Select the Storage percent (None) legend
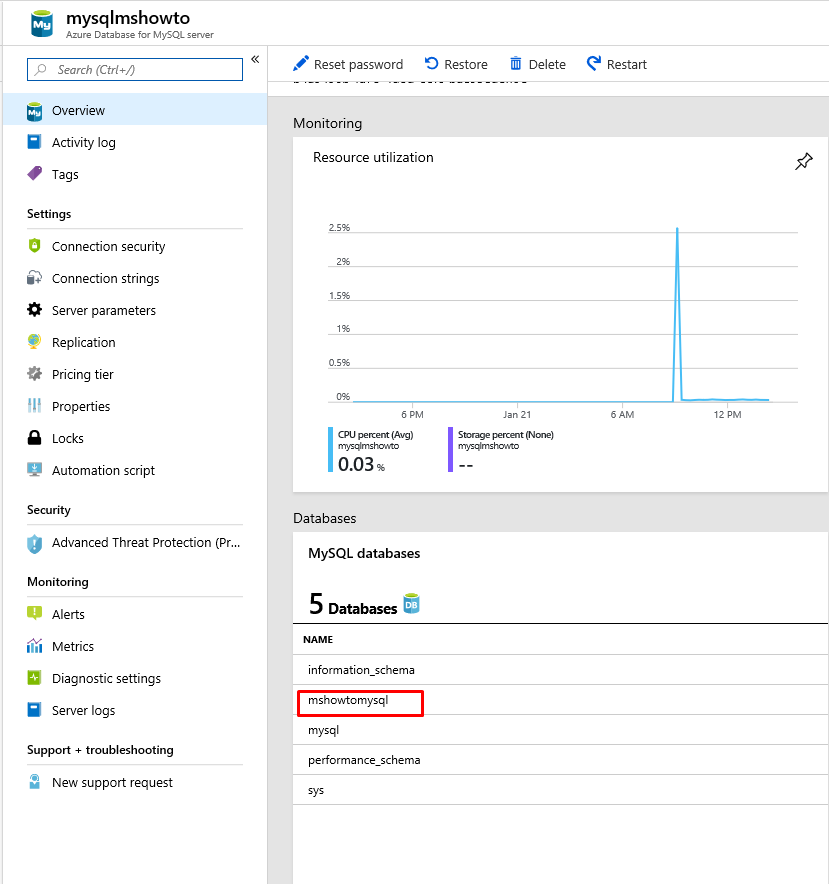Image resolution: width=829 pixels, height=884 pixels. [501, 450]
